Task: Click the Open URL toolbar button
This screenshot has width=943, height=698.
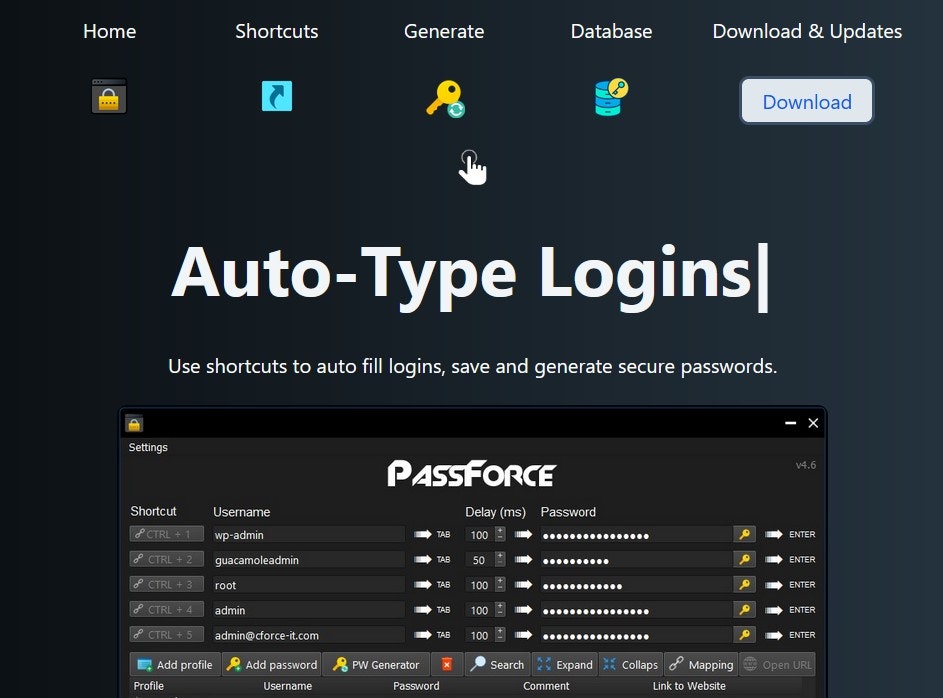Action: (x=777, y=664)
